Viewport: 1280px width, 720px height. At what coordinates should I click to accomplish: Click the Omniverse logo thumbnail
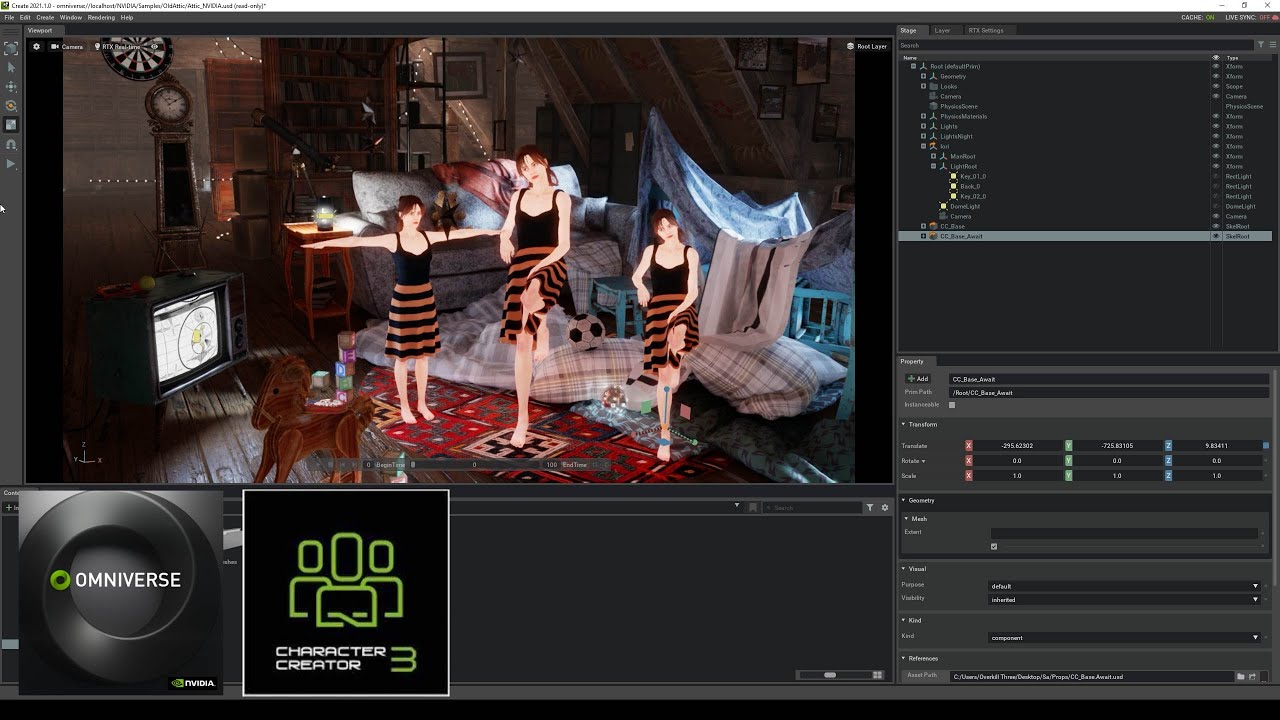pos(120,592)
